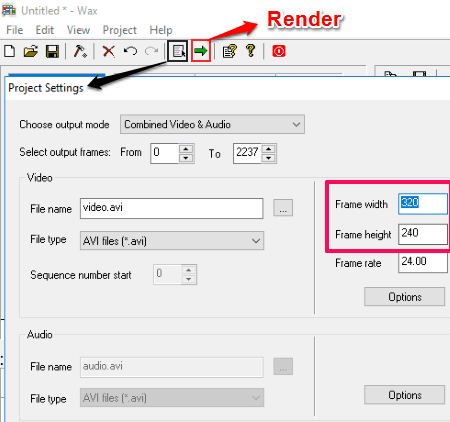Delete selection using the red X icon
Viewport: 450px width, 422px height.
coord(109,51)
